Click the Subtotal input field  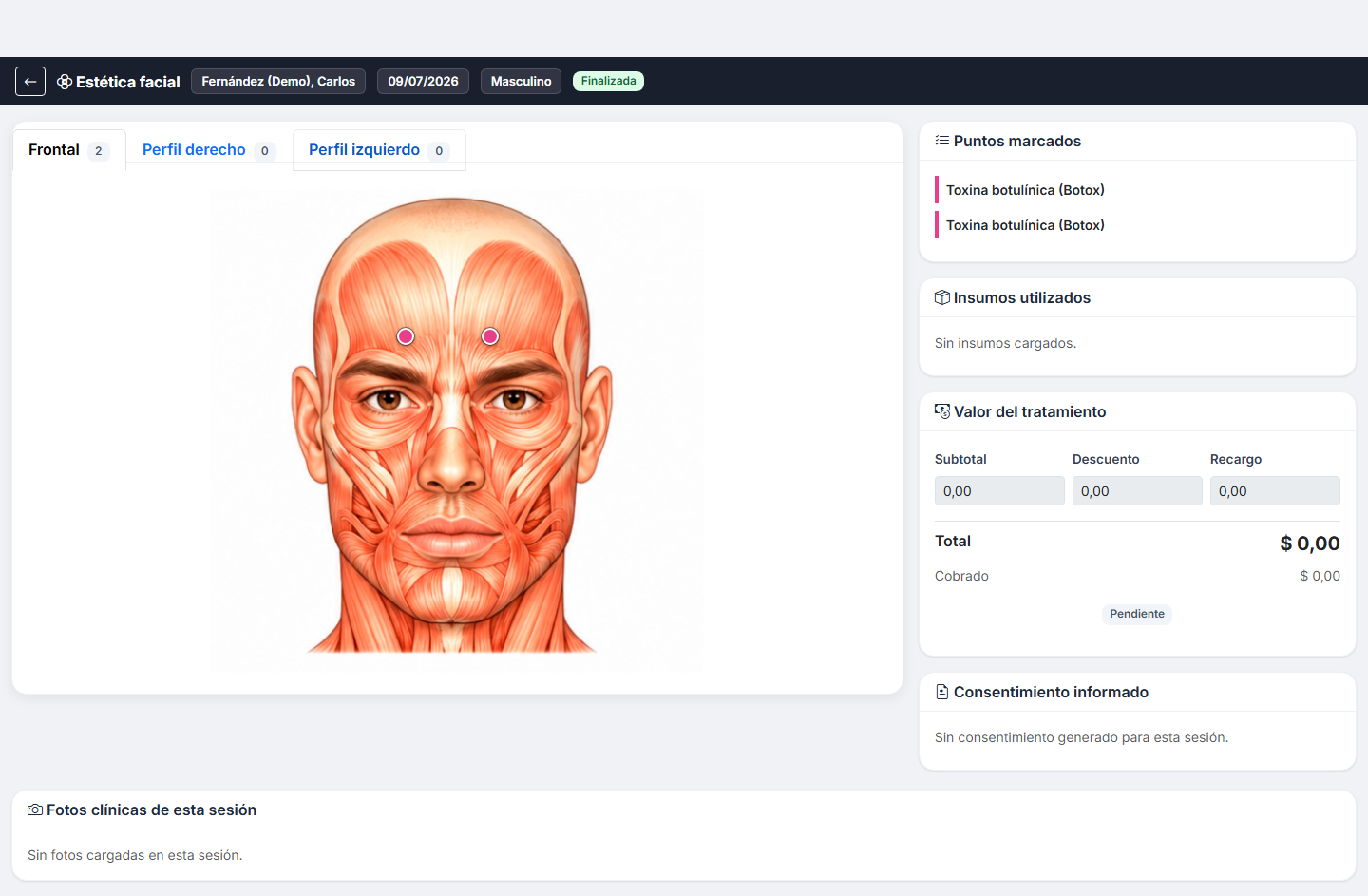[x=999, y=491]
